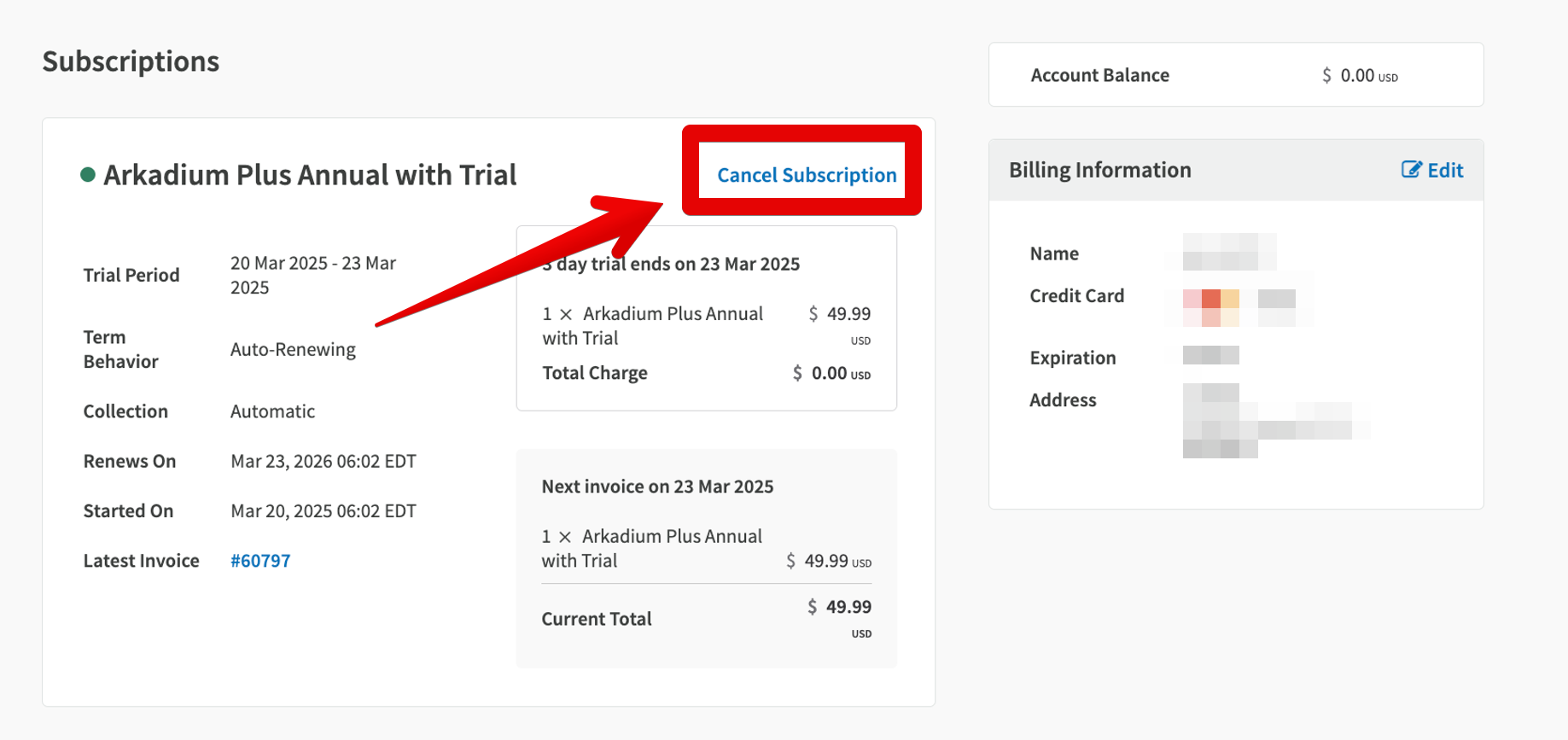This screenshot has height=740, width=1568.
Task: Click the Expiration label
Action: pos(1073,358)
